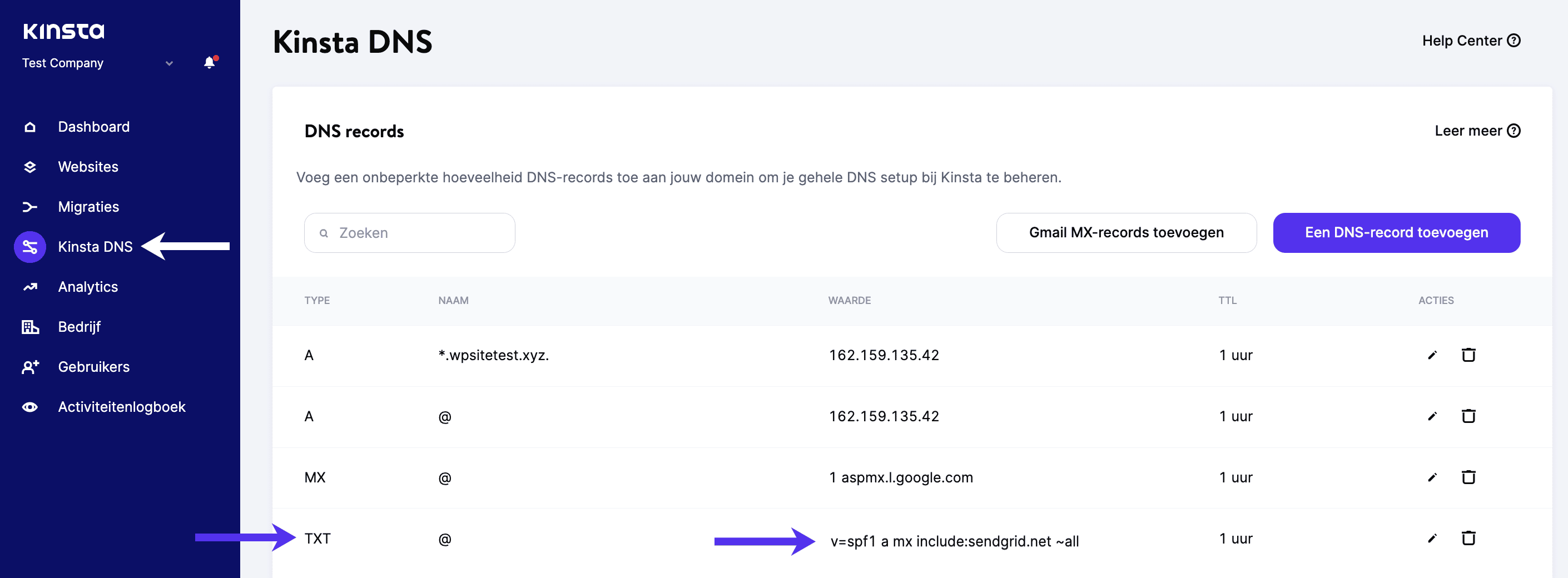The width and height of the screenshot is (1568, 578).
Task: Click the TYPE column header
Action: click(x=317, y=301)
